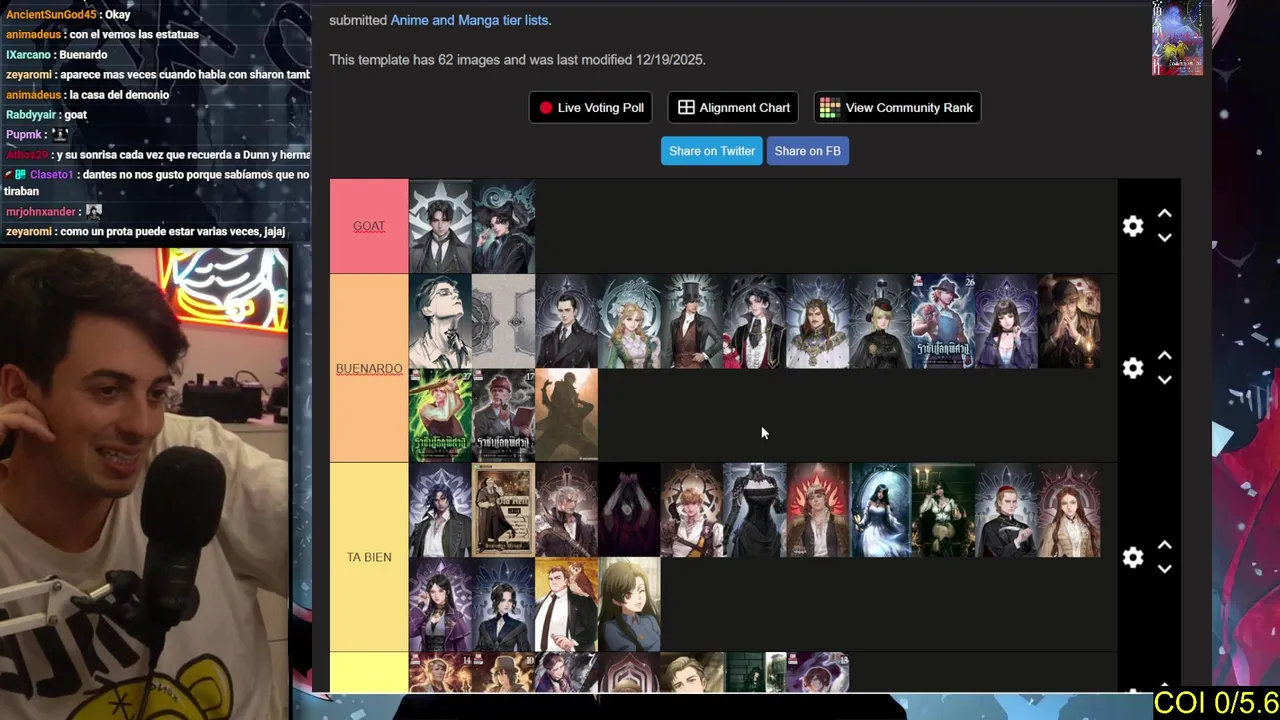
Task: Select the blue captain card numbered 26
Action: [943, 321]
